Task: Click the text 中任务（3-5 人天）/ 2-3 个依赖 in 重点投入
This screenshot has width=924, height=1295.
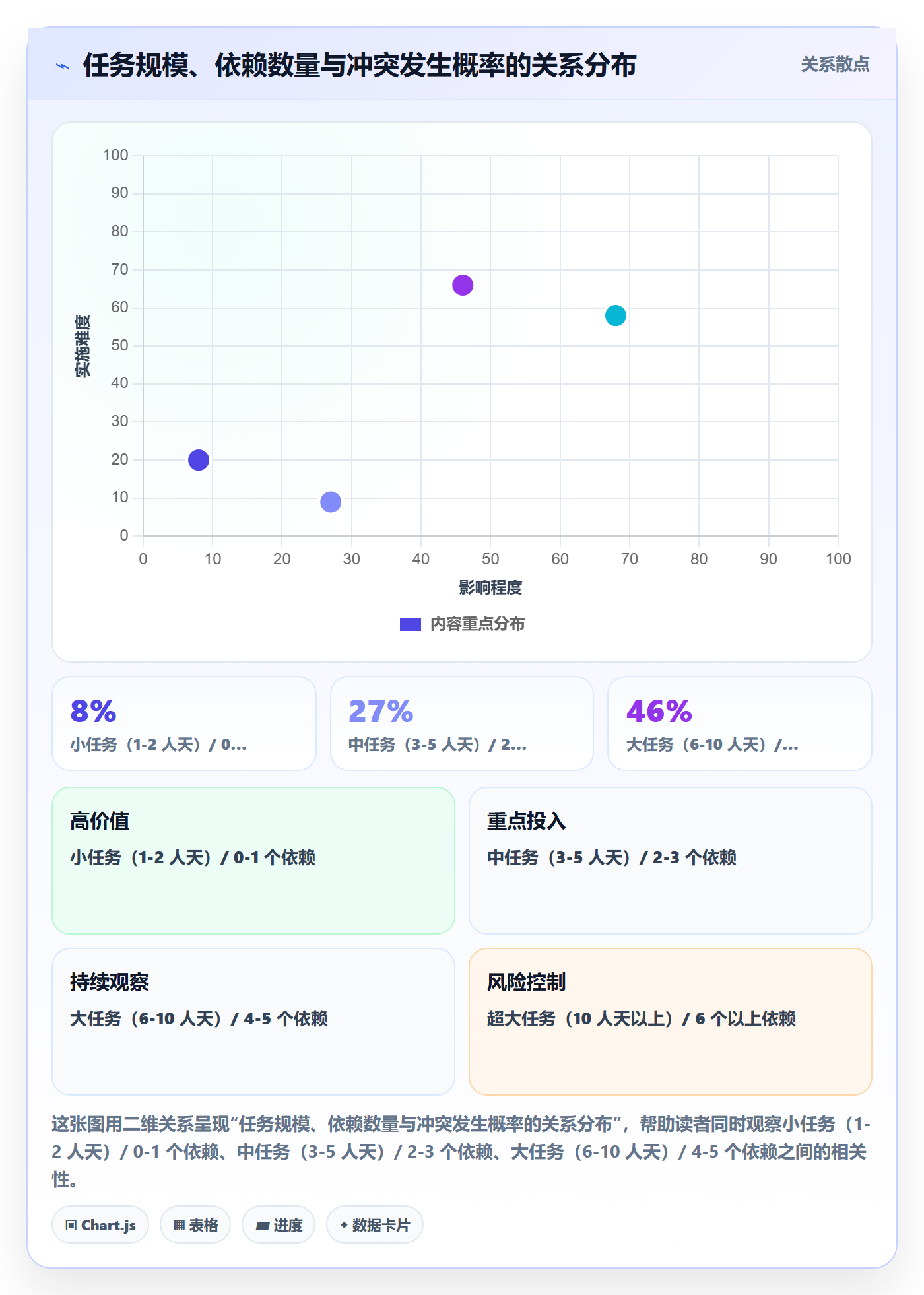Action: 612,857
